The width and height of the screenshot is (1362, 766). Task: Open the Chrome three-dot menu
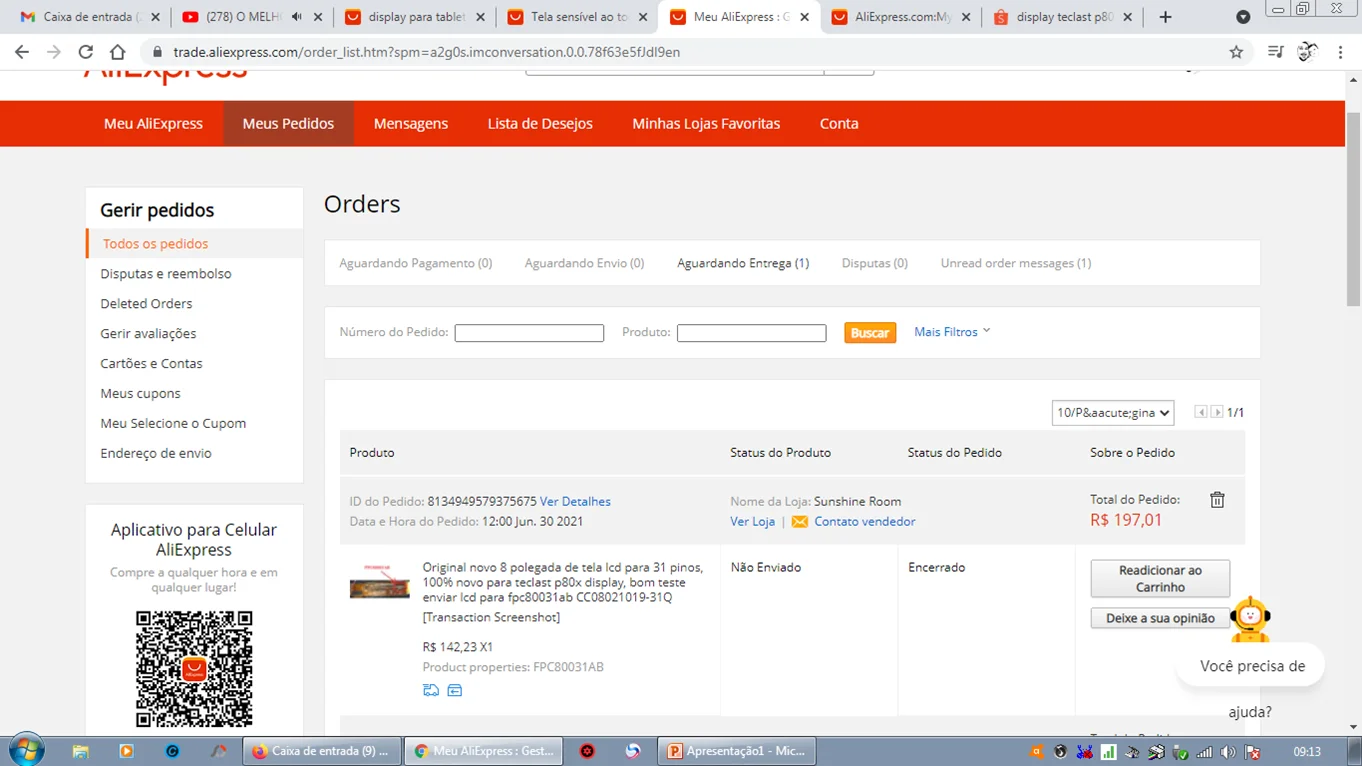(1341, 52)
